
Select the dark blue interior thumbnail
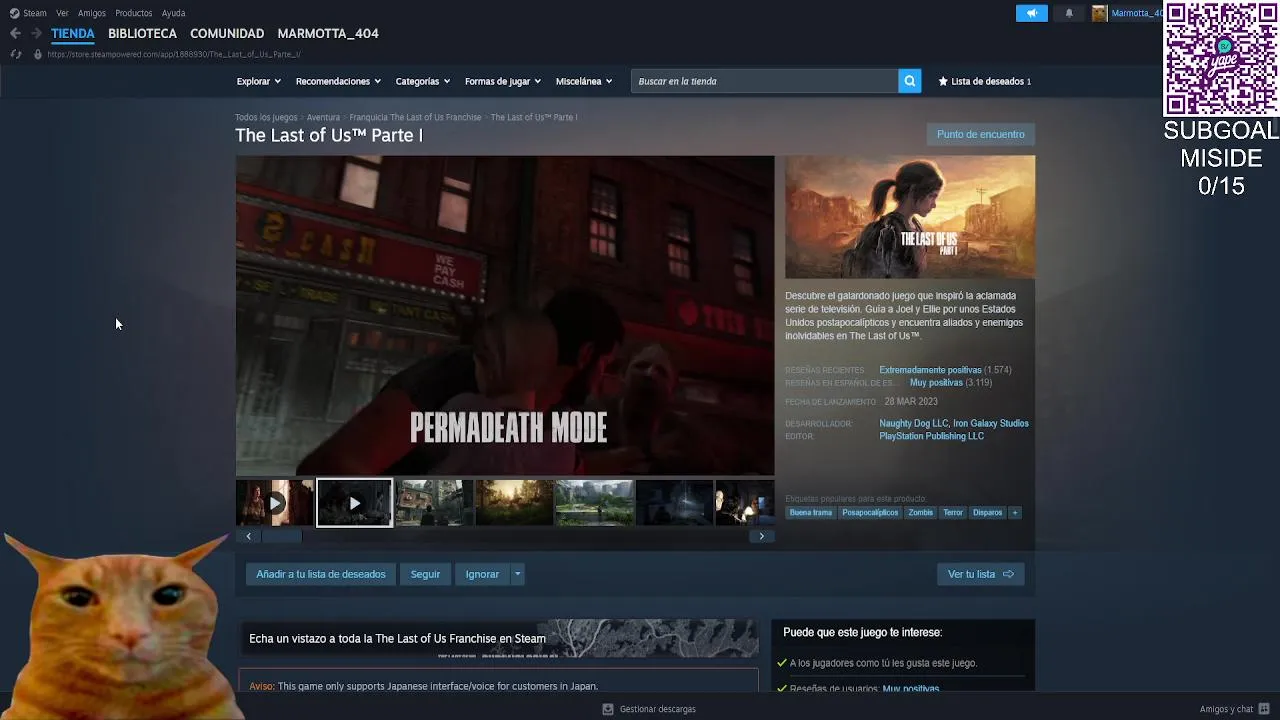674,502
